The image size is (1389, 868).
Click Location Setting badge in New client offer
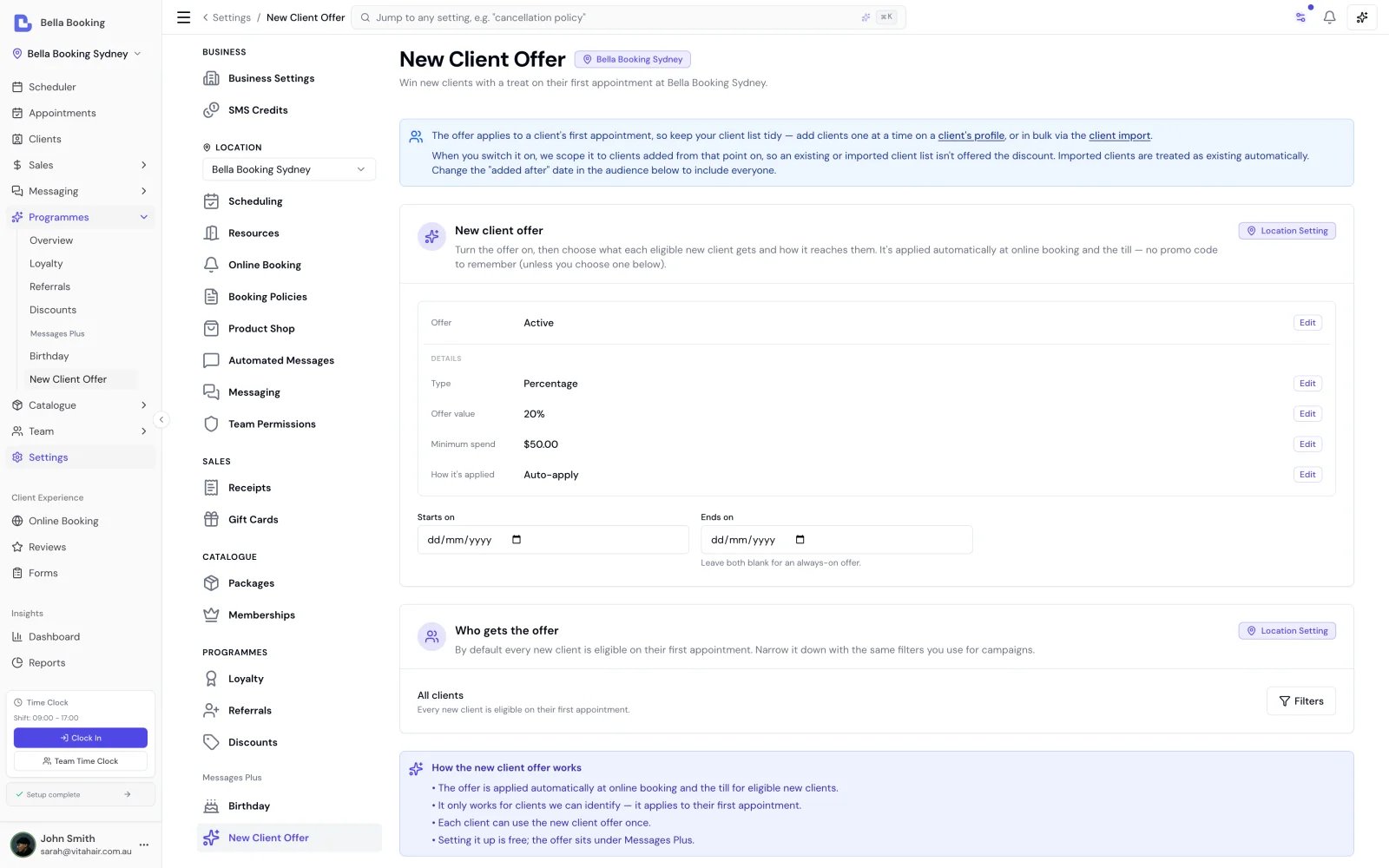[1287, 231]
